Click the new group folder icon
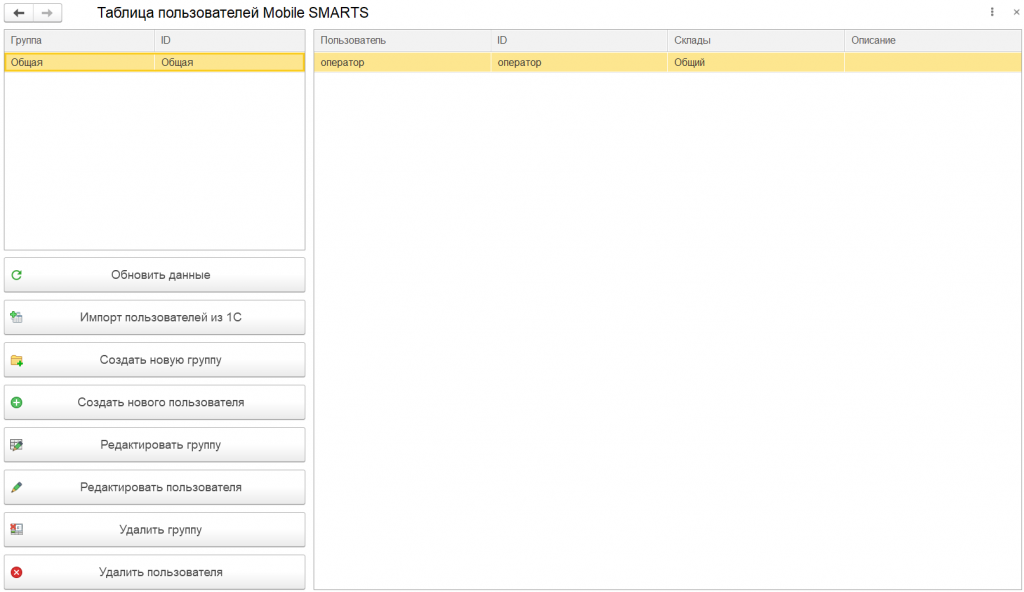The height and width of the screenshot is (592, 1024). tap(17, 360)
